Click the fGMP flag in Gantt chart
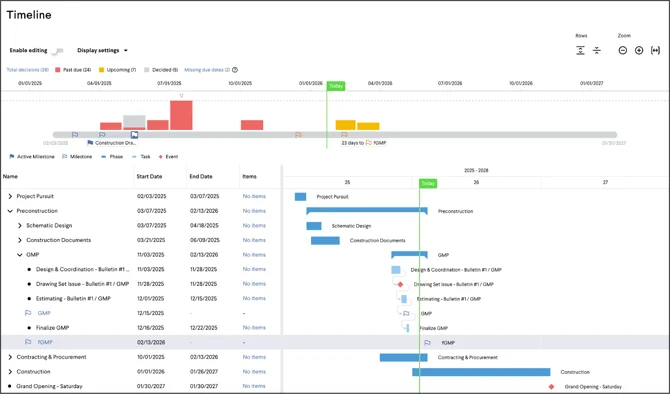Image resolution: width=670 pixels, height=394 pixels. pyautogui.click(x=427, y=343)
